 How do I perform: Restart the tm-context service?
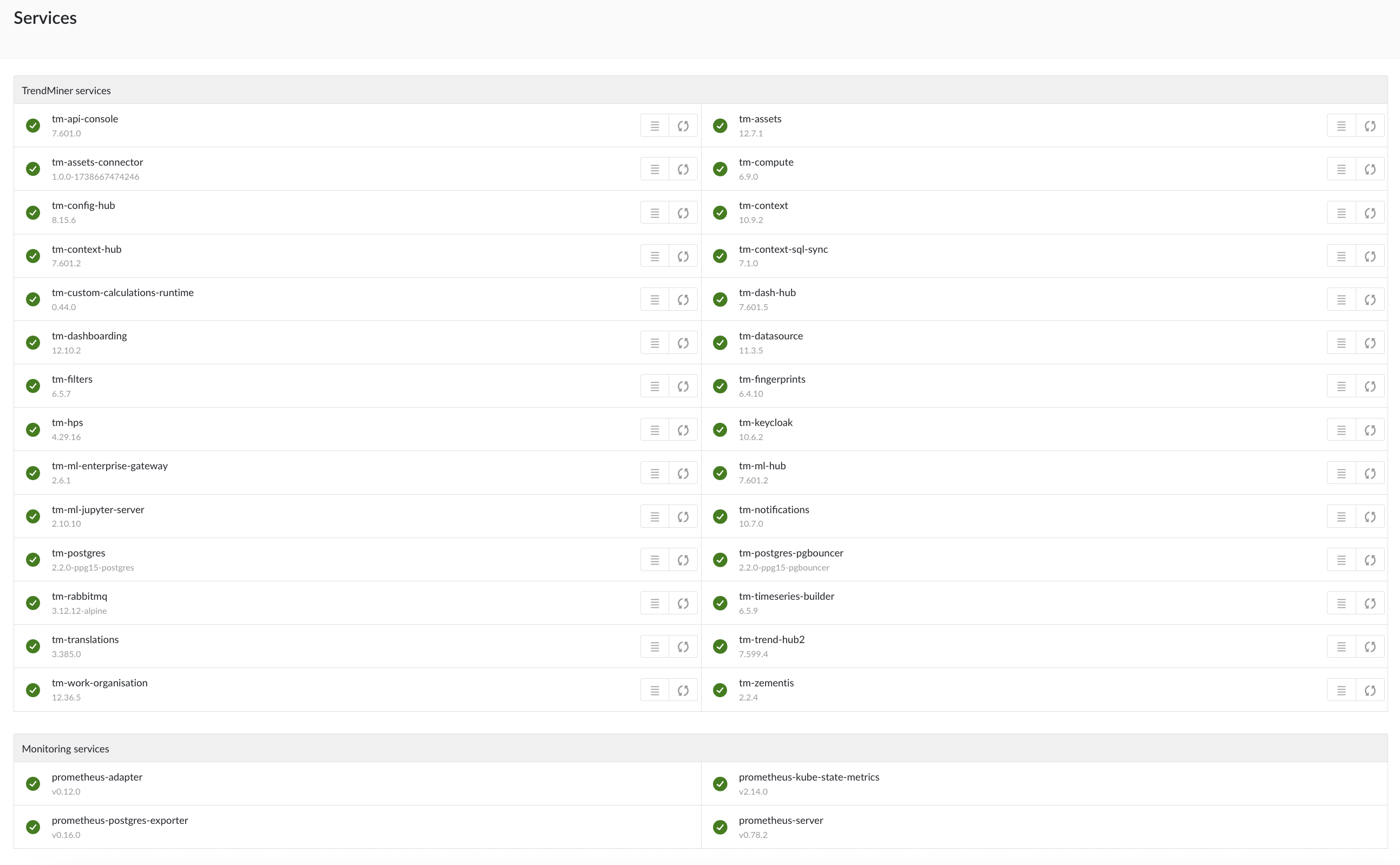point(1370,213)
